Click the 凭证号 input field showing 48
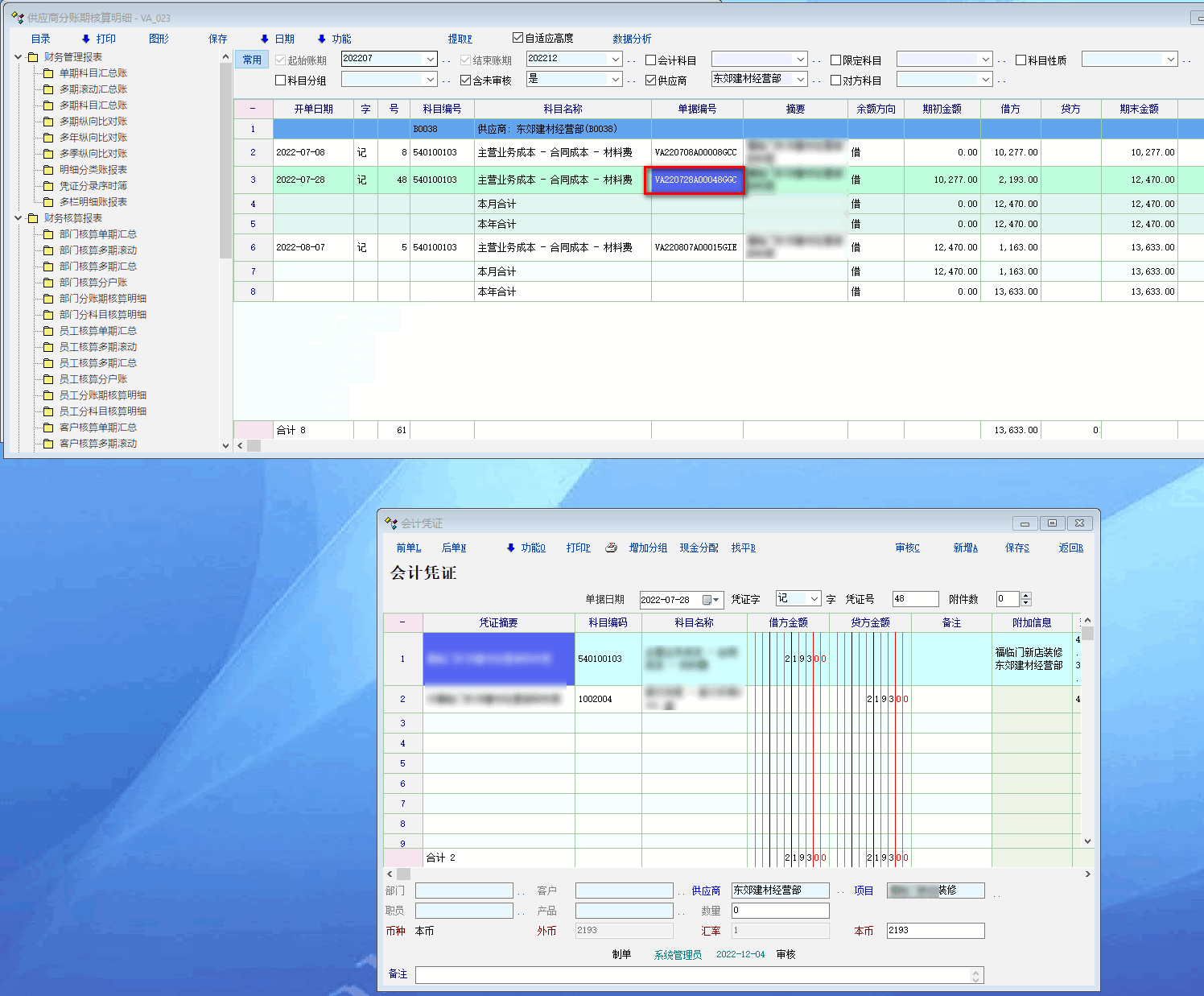 click(915, 599)
